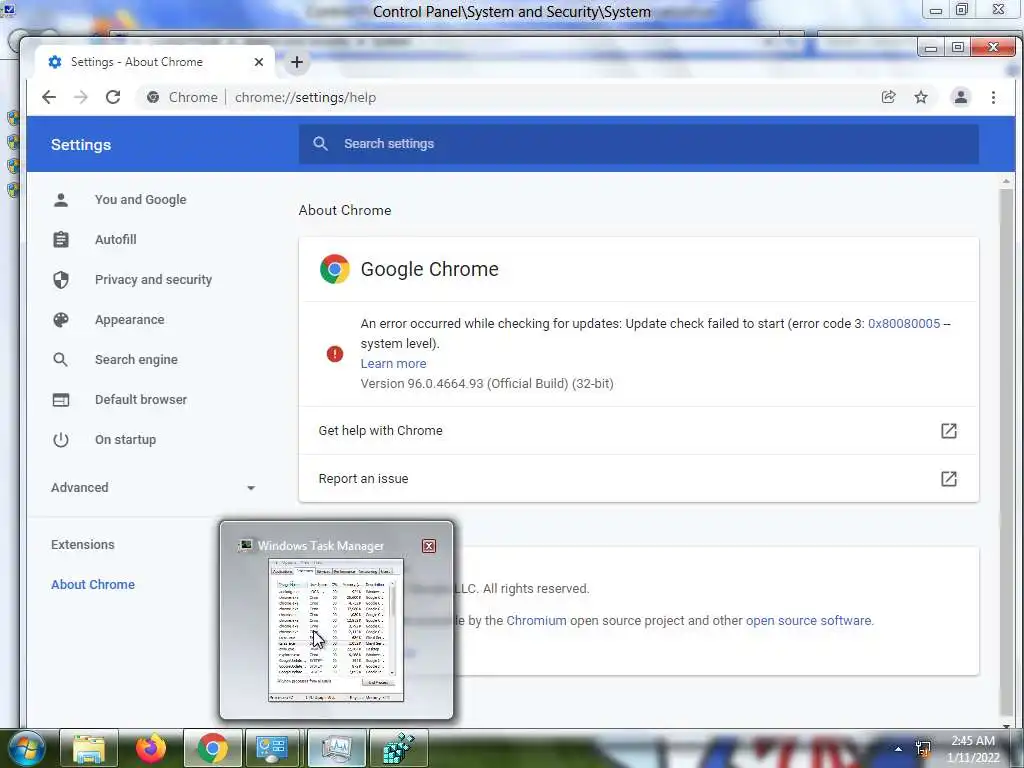Click Get help with Chrome row

click(639, 431)
